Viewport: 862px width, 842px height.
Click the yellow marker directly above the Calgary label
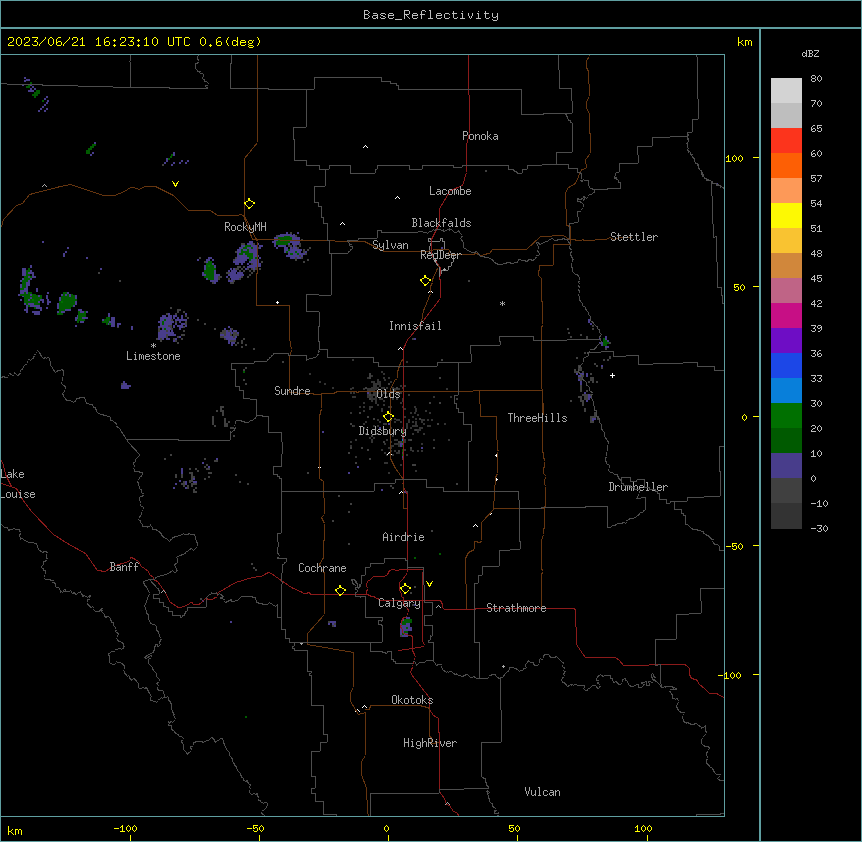click(405, 589)
